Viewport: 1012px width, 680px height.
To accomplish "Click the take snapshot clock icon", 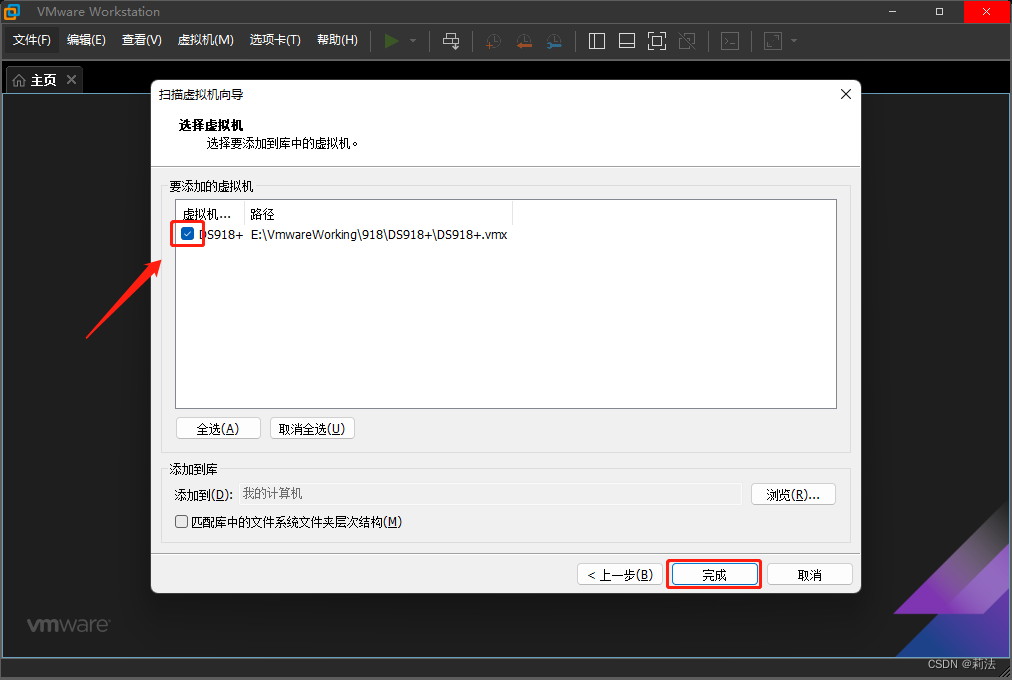I will coord(493,41).
